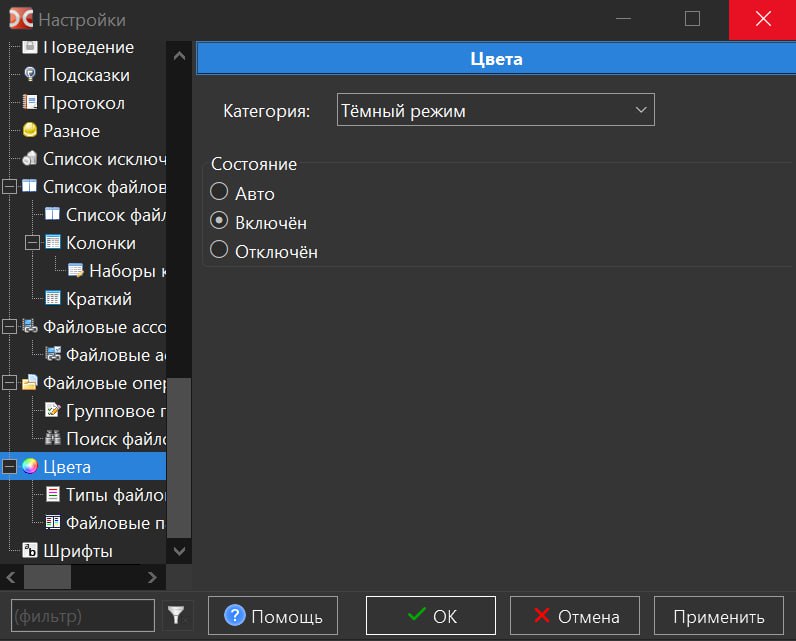Open the Категория dropdown list
796x641 pixels.
[x=496, y=110]
